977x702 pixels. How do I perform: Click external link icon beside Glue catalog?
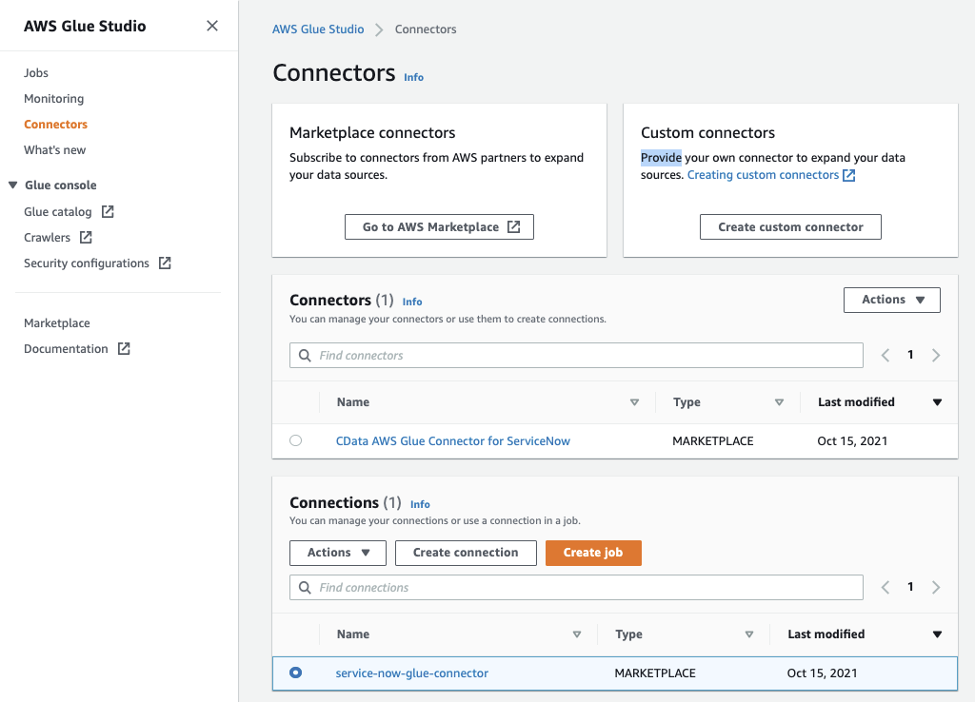[x=108, y=212]
